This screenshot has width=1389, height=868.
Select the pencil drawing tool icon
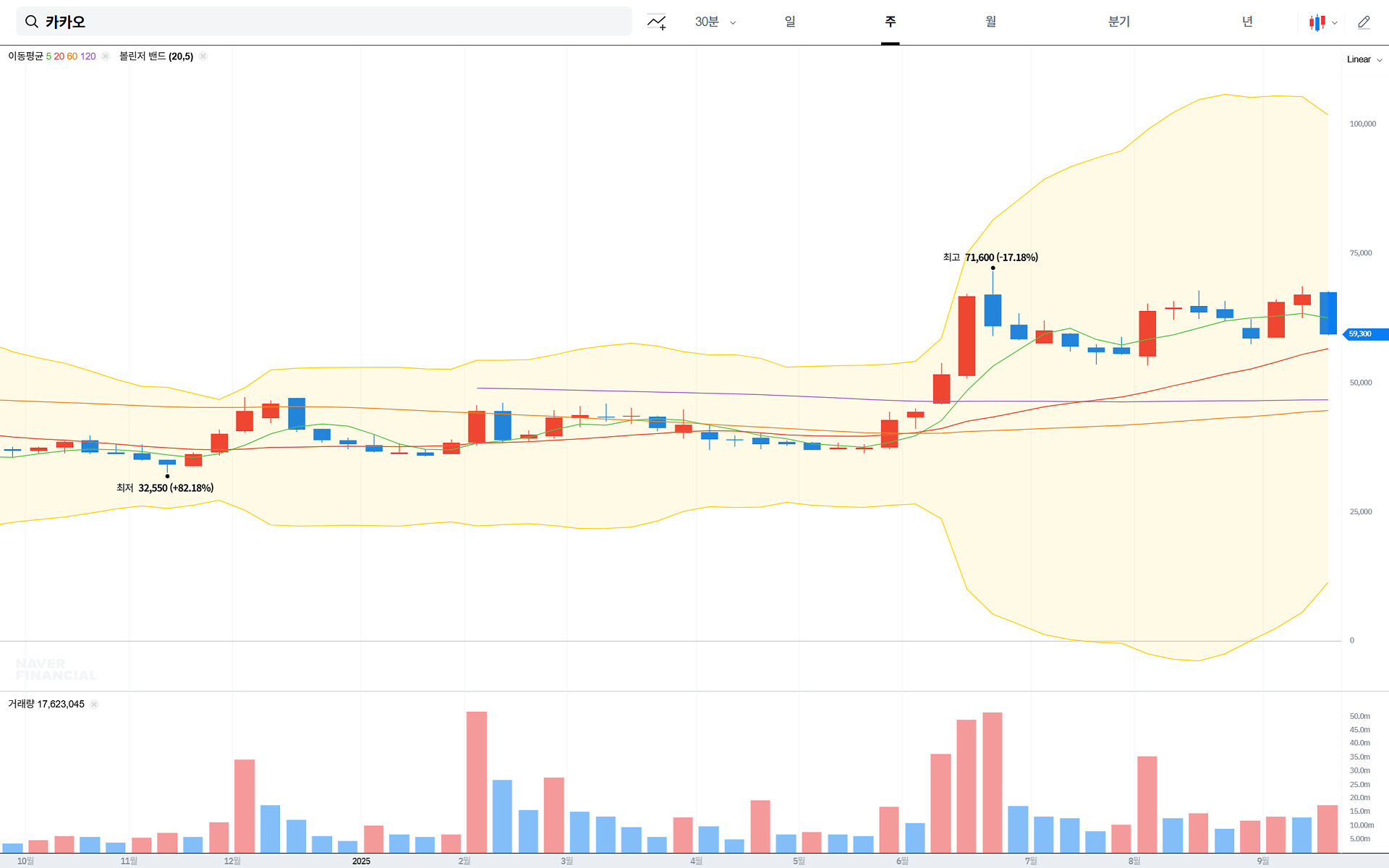[x=1364, y=22]
